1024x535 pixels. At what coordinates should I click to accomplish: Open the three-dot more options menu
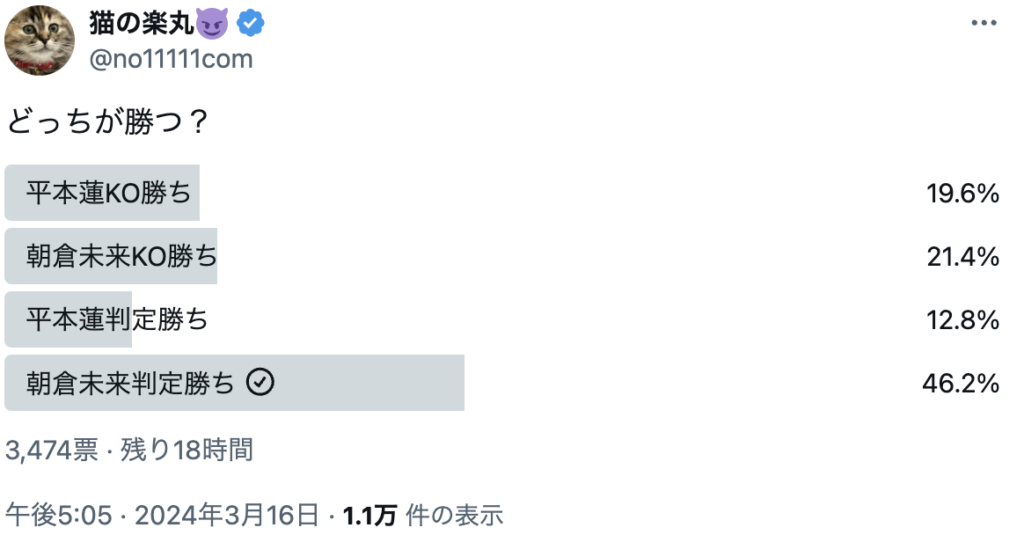pos(984,23)
